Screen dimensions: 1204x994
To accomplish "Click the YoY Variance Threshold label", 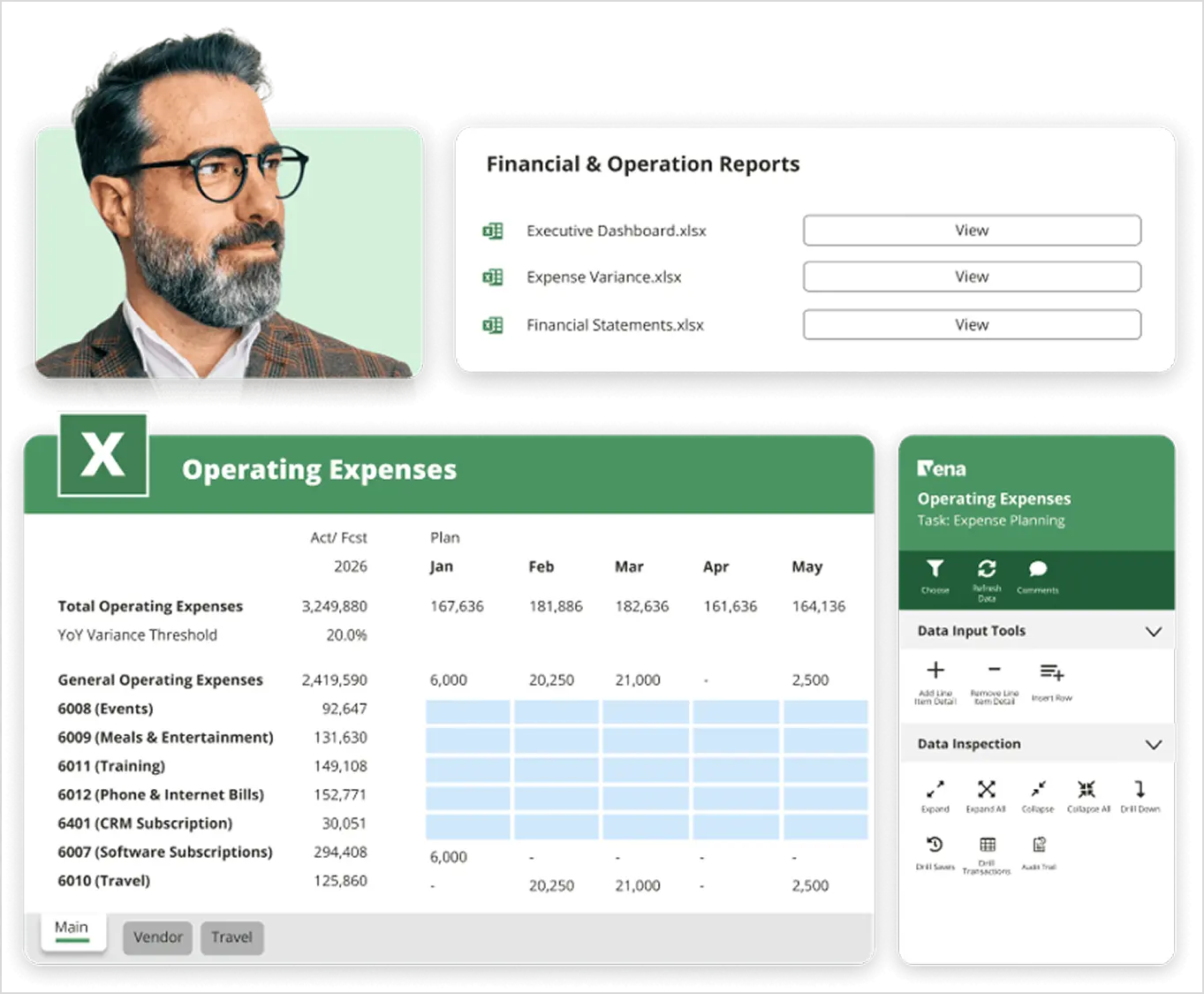I will point(137,635).
